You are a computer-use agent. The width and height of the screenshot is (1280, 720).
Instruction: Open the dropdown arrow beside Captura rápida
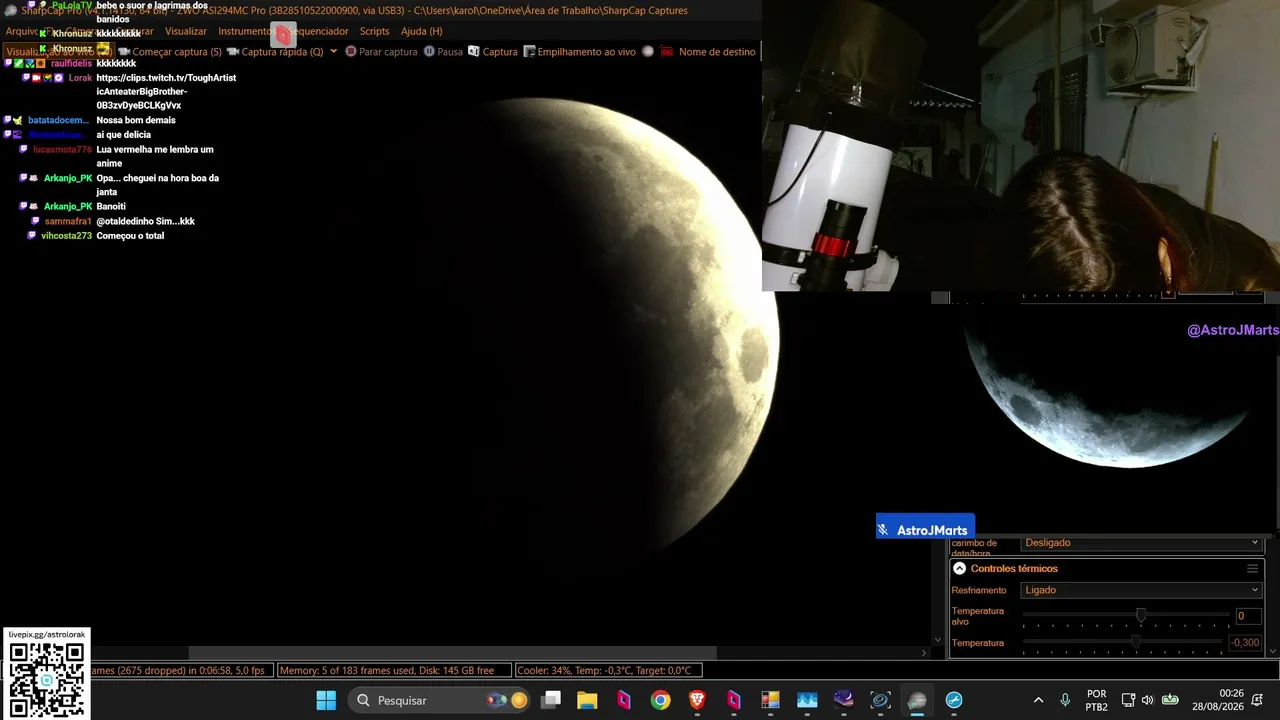coord(334,52)
